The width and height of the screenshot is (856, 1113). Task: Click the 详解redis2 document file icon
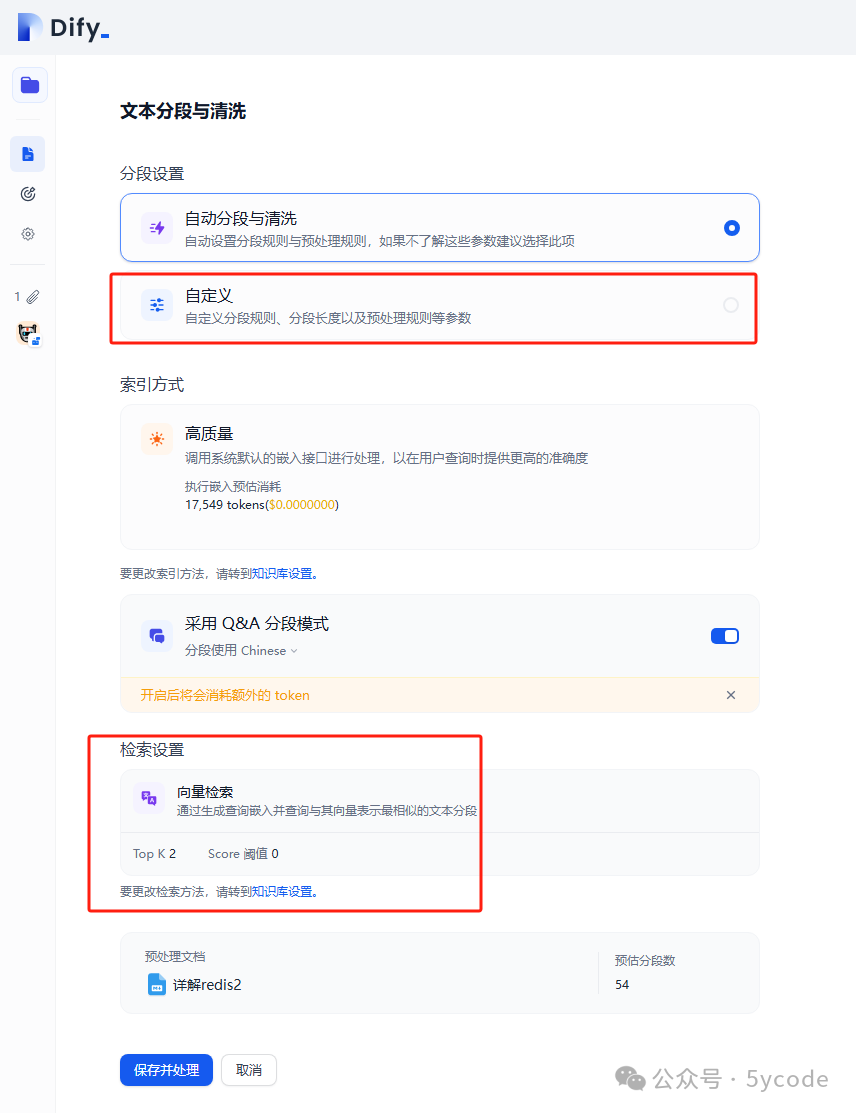tap(156, 985)
